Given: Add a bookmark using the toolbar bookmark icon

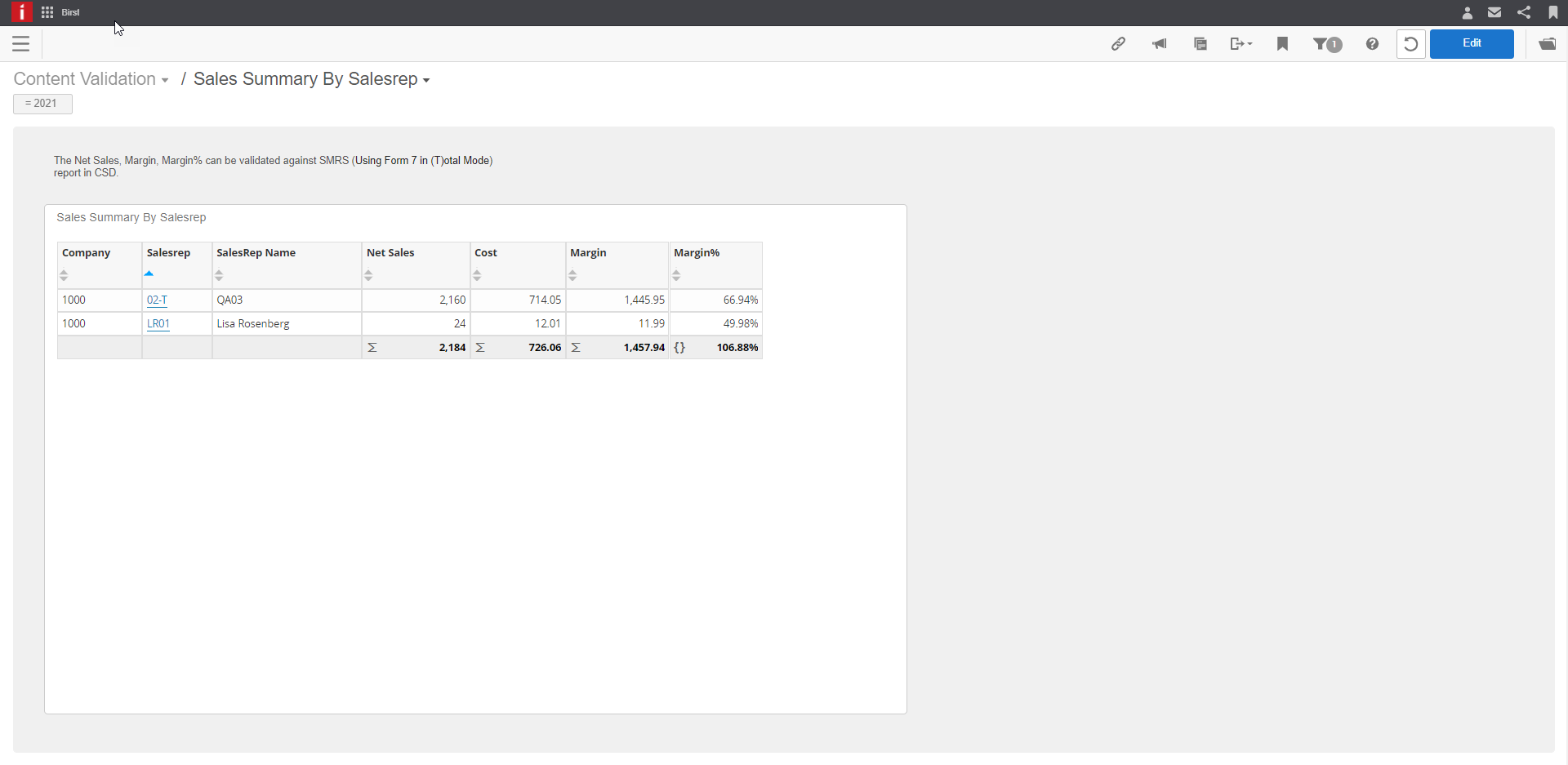Looking at the screenshot, I should 1282,44.
